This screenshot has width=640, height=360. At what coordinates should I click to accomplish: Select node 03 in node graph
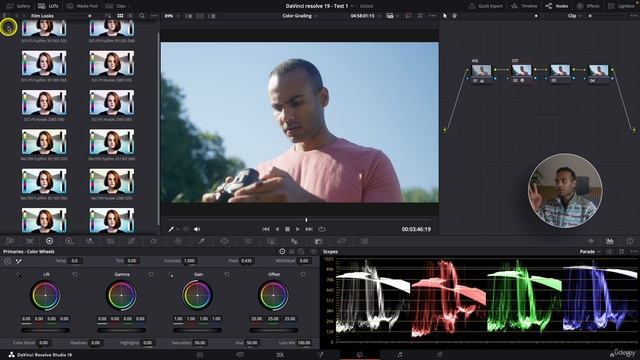pos(560,73)
